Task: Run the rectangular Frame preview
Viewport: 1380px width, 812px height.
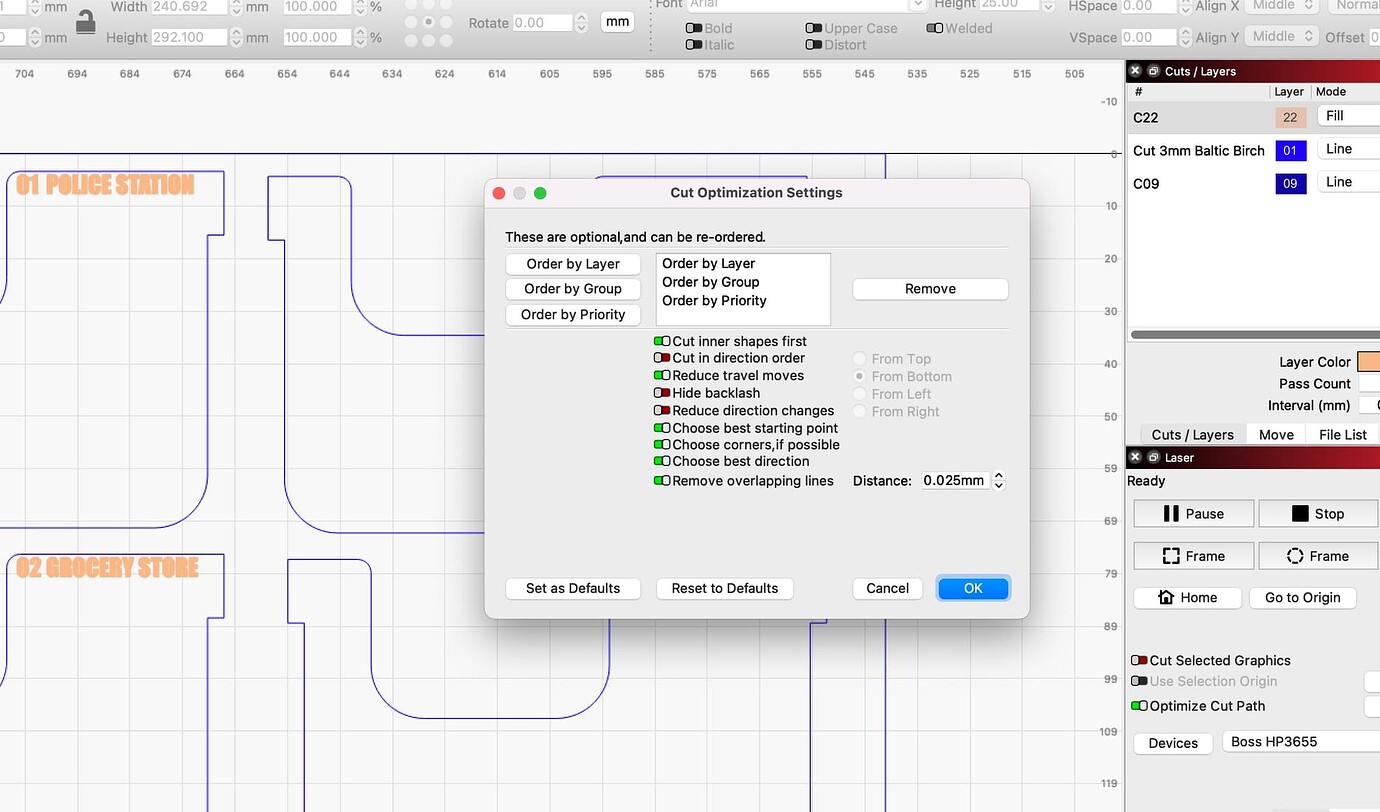Action: (x=1193, y=555)
